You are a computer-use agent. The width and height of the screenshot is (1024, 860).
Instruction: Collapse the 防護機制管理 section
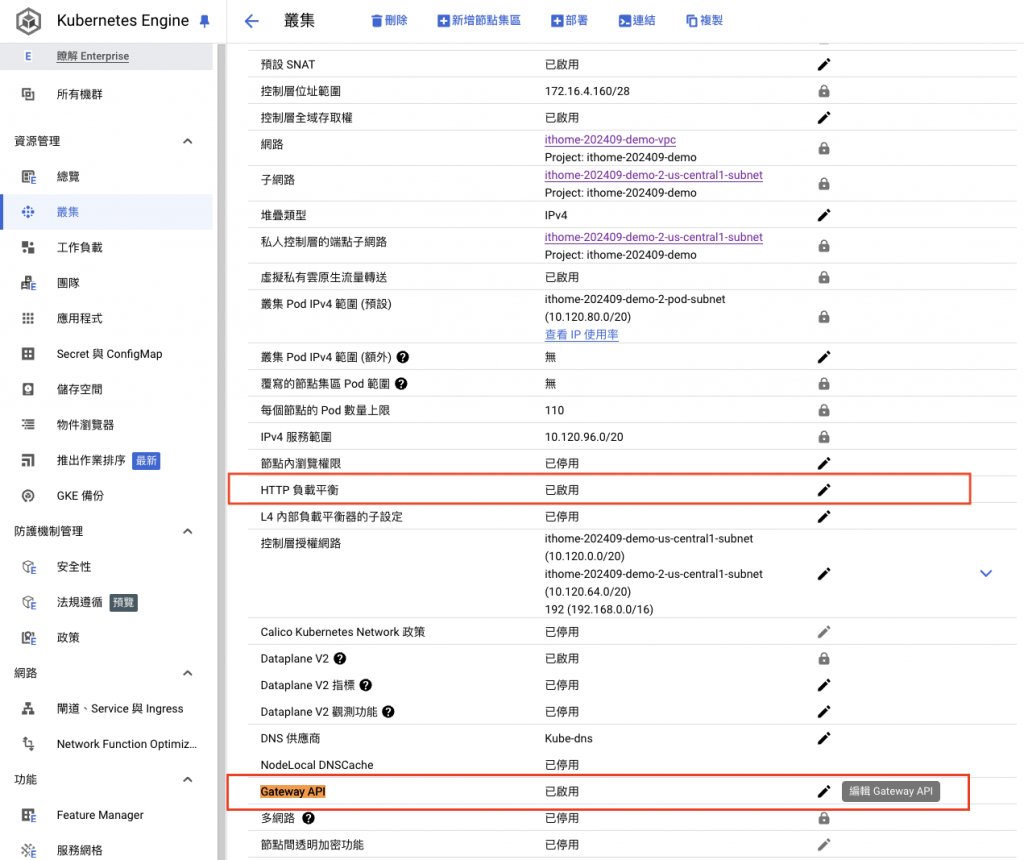pos(187,531)
